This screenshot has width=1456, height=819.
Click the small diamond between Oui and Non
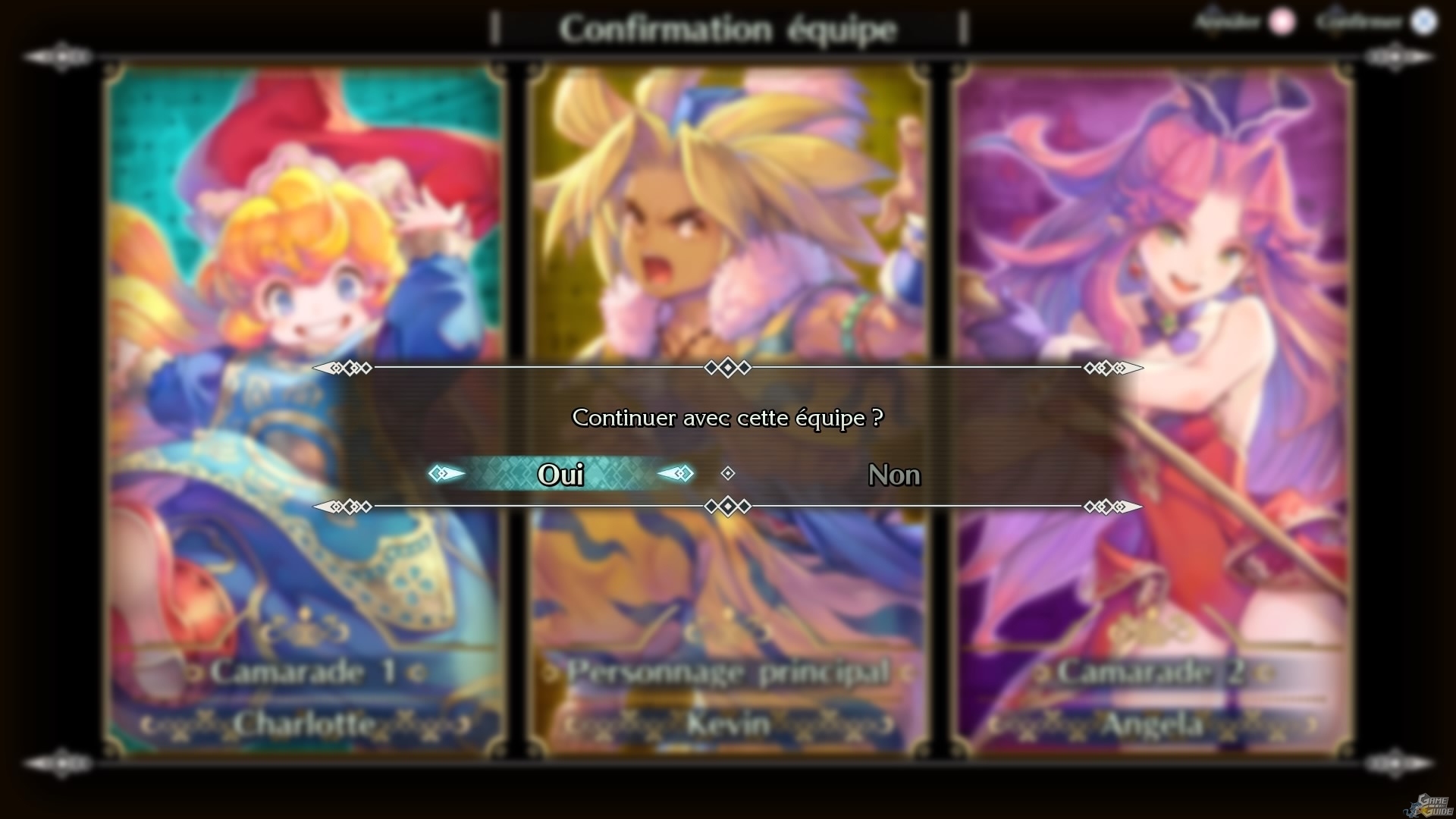coord(728,473)
